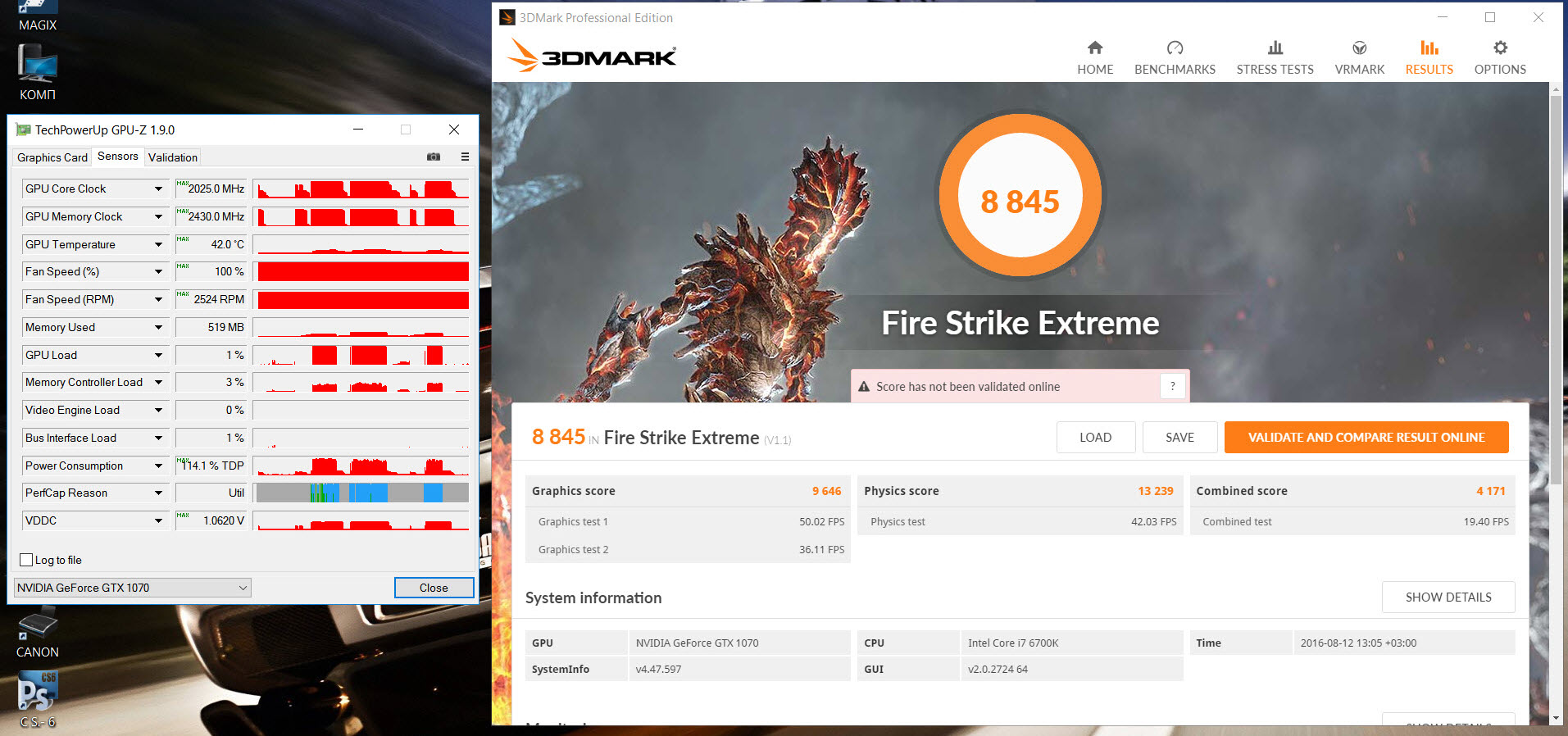Expand the GPU Load sensor dropdown

pos(158,356)
